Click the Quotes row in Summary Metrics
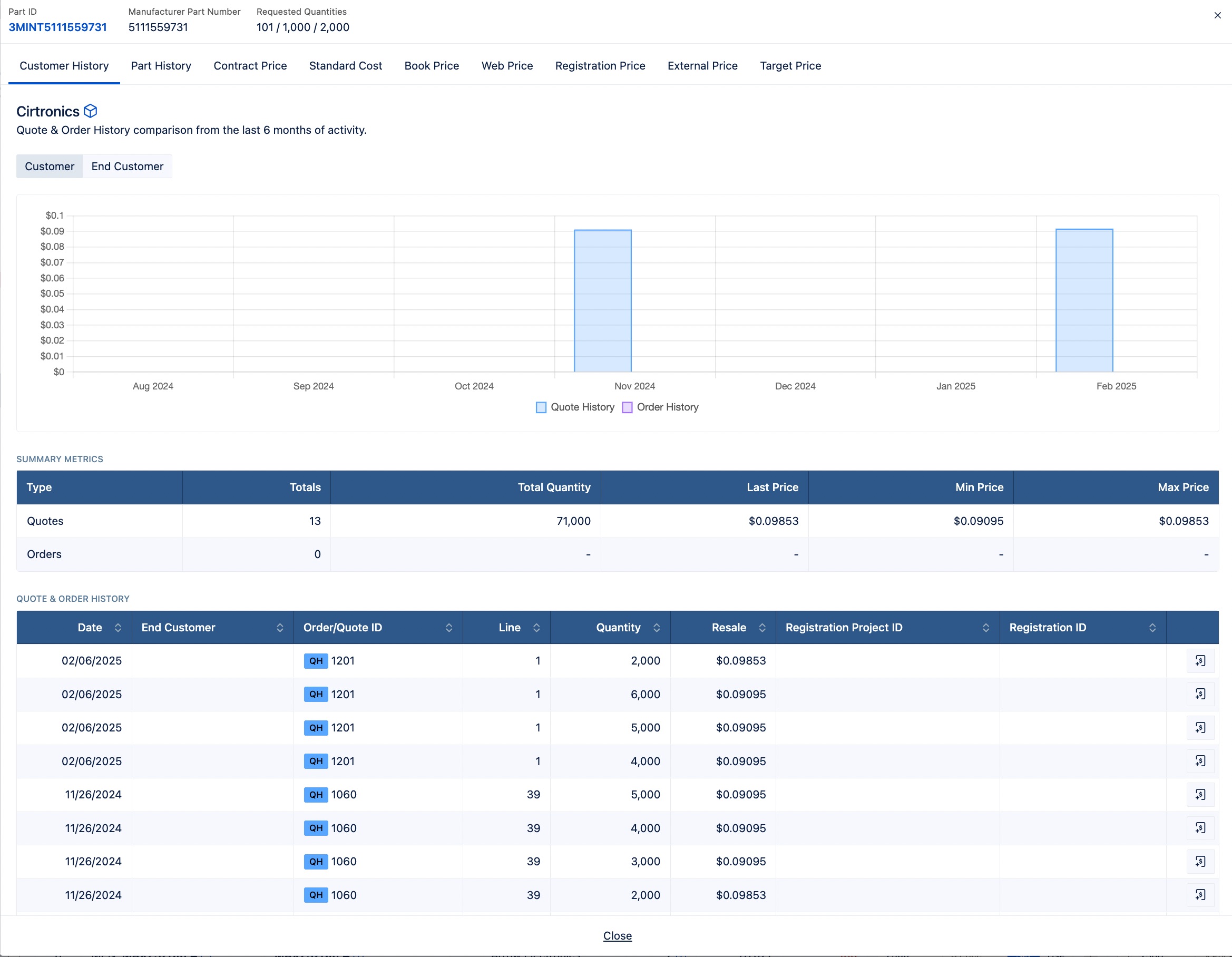The width and height of the screenshot is (1232, 957). (x=617, y=521)
